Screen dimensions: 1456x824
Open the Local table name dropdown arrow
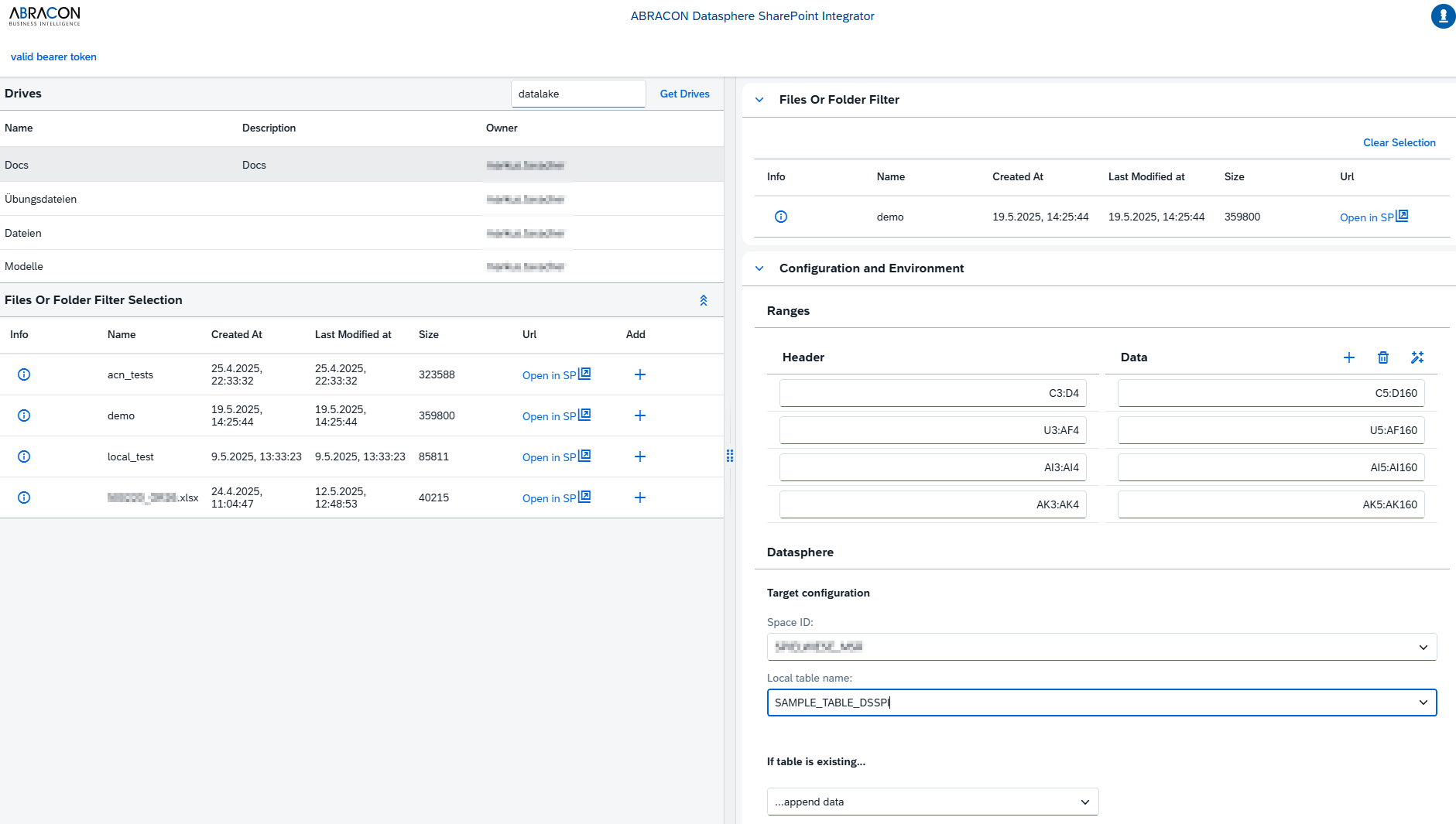coord(1423,703)
